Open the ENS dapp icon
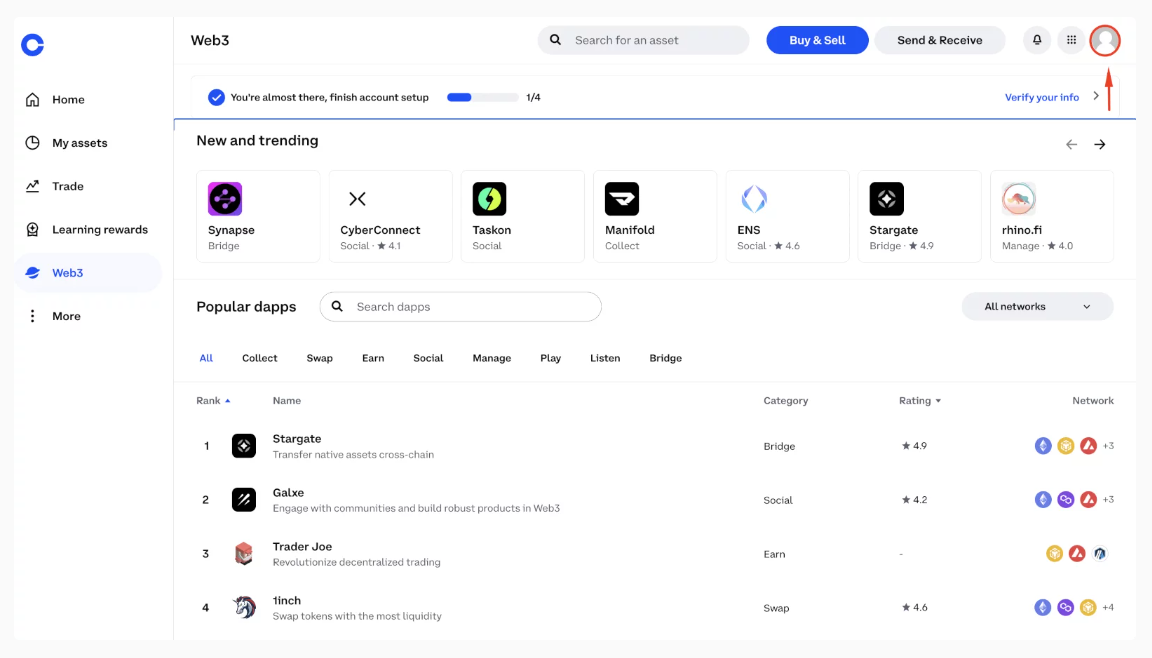 pos(754,198)
